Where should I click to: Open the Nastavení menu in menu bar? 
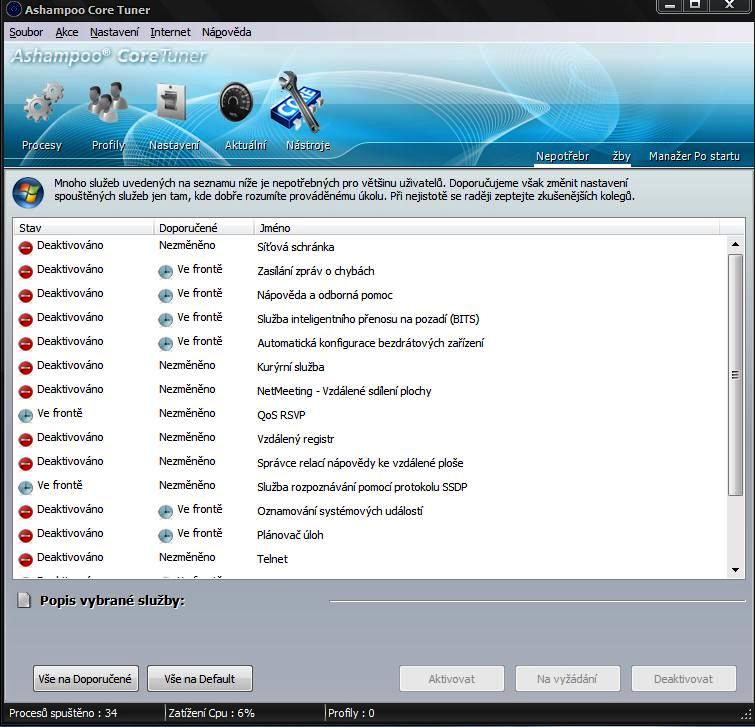point(114,32)
